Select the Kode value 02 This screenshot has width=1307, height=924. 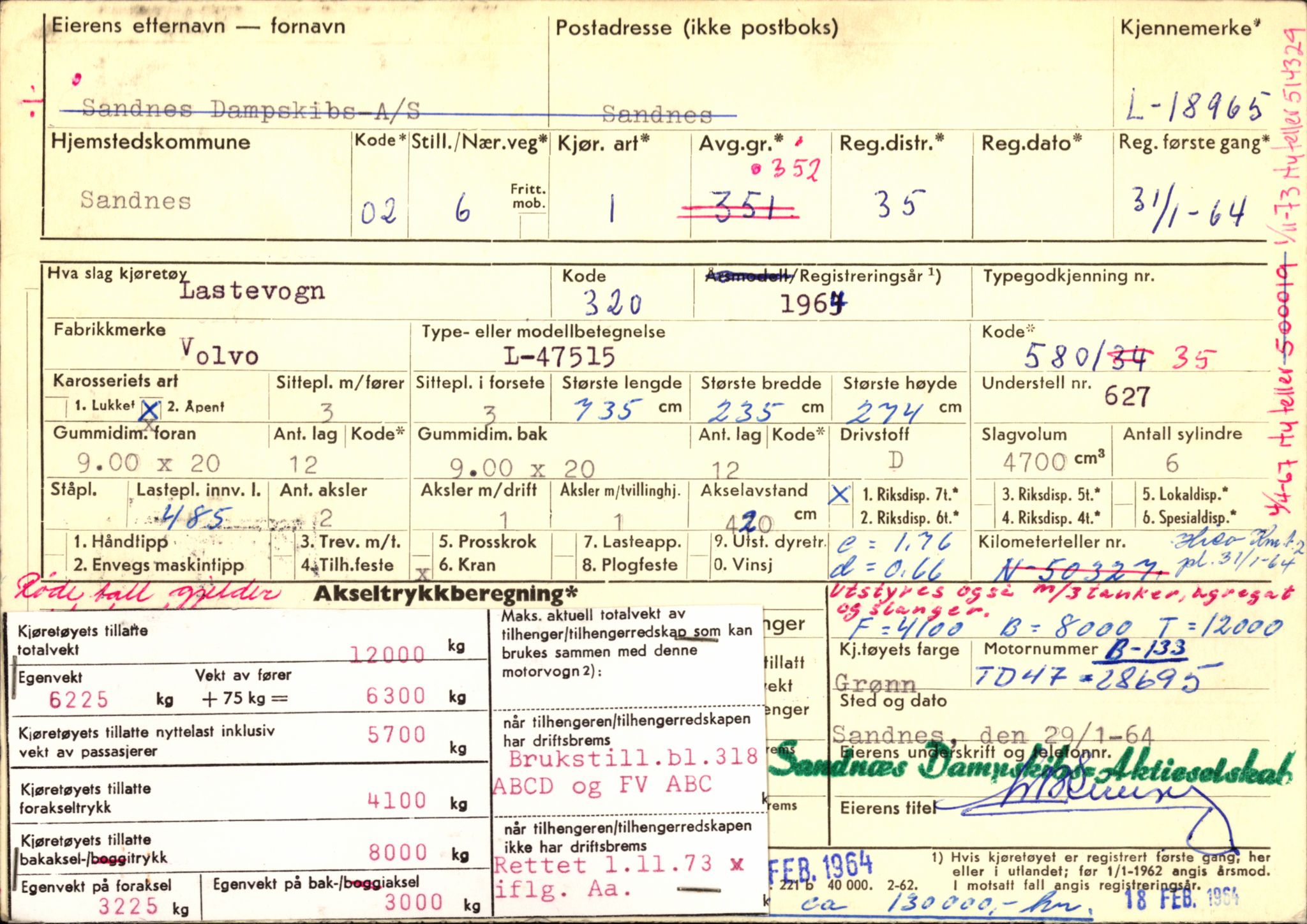378,211
